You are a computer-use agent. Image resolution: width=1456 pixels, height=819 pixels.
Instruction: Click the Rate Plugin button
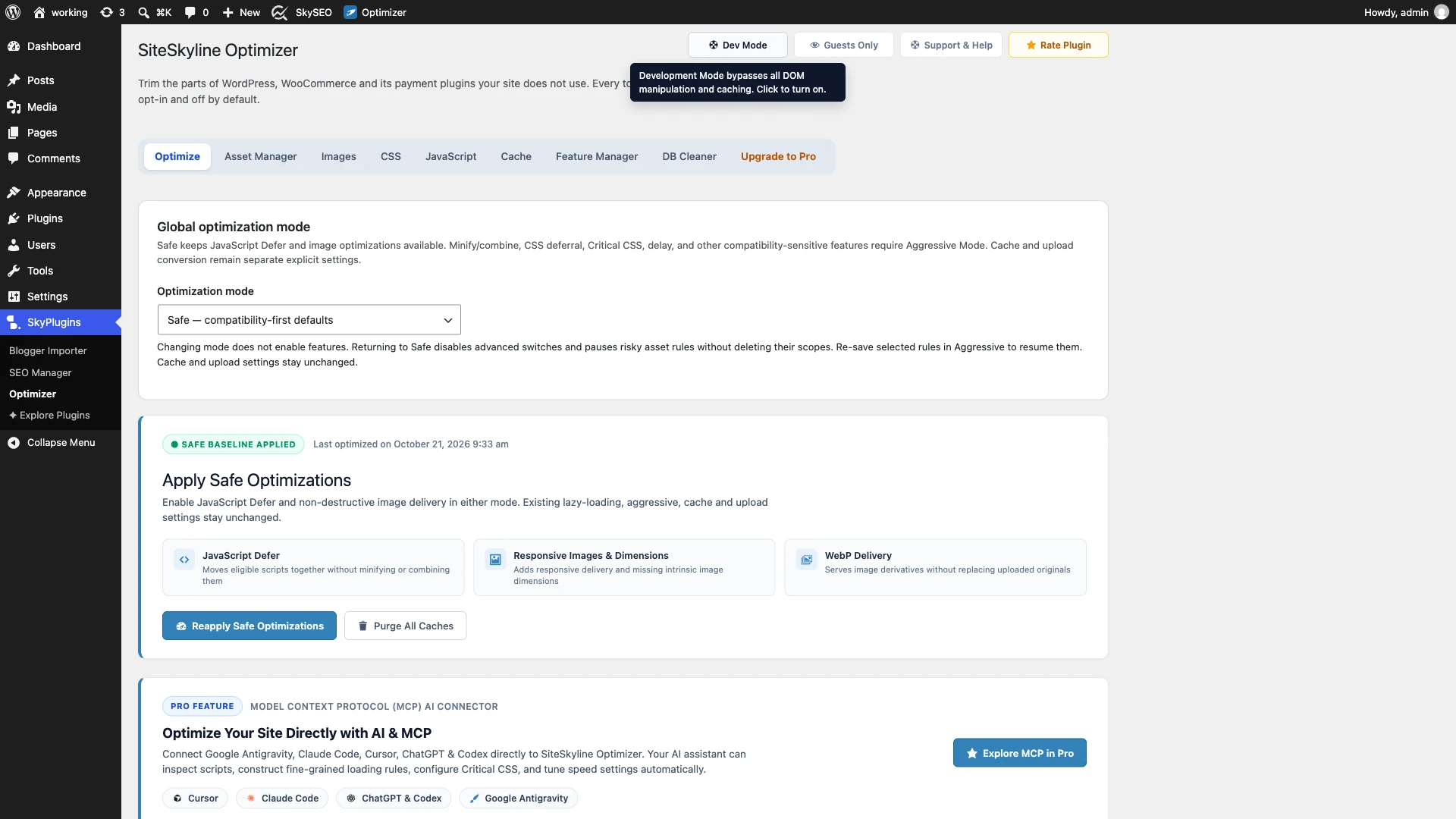[x=1058, y=45]
